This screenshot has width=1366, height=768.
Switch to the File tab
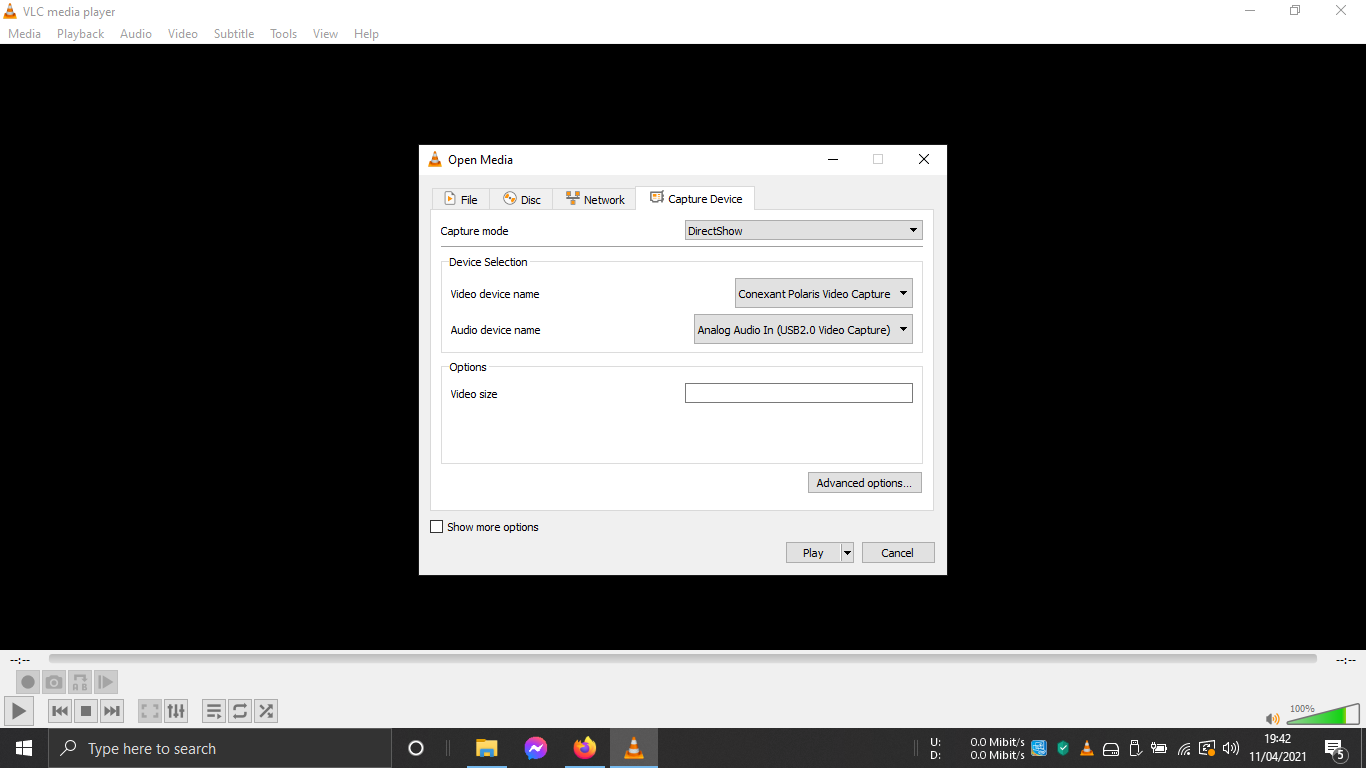click(x=460, y=199)
